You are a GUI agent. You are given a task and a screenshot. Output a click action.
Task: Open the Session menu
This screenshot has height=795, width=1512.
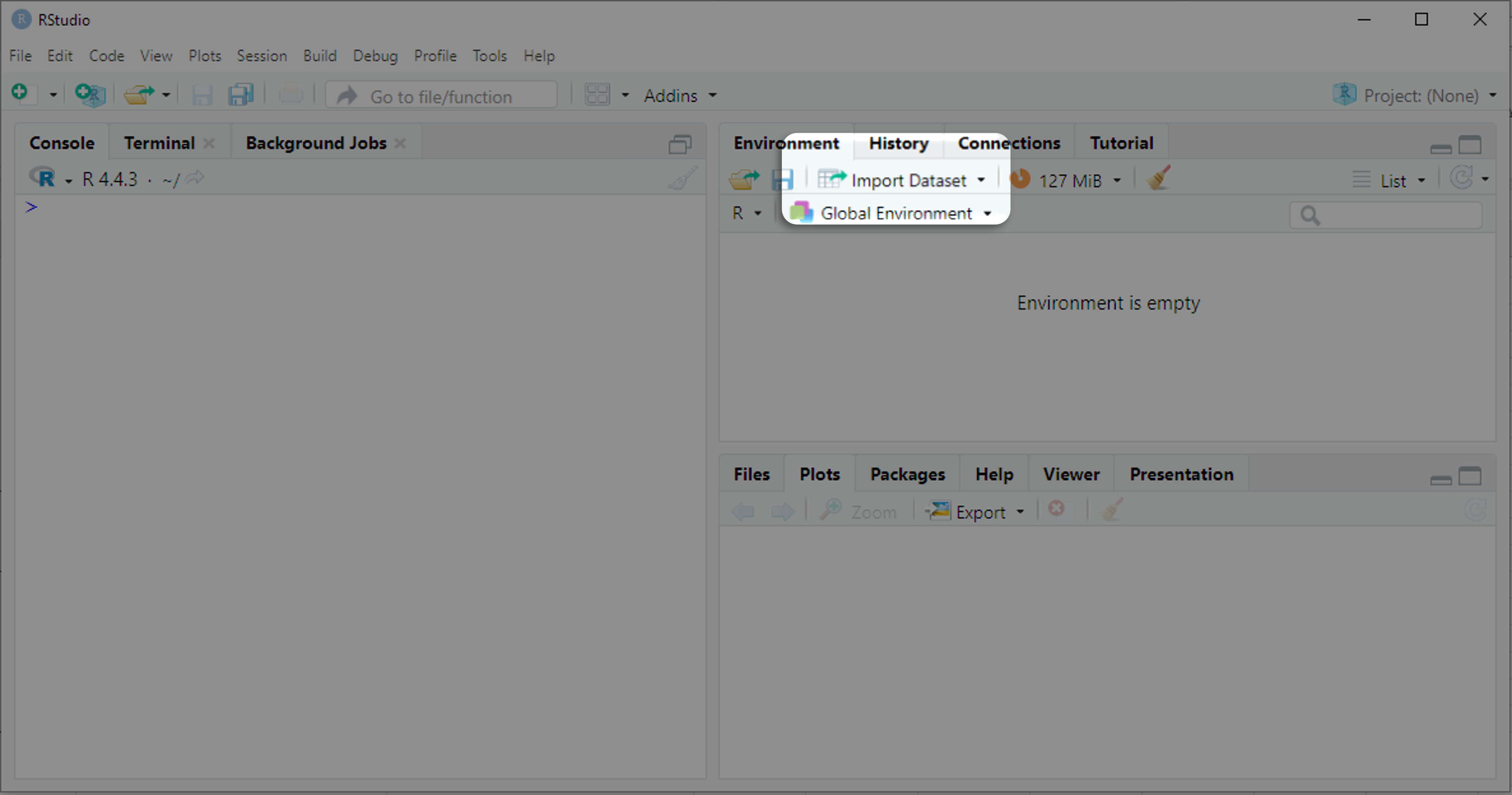click(262, 56)
